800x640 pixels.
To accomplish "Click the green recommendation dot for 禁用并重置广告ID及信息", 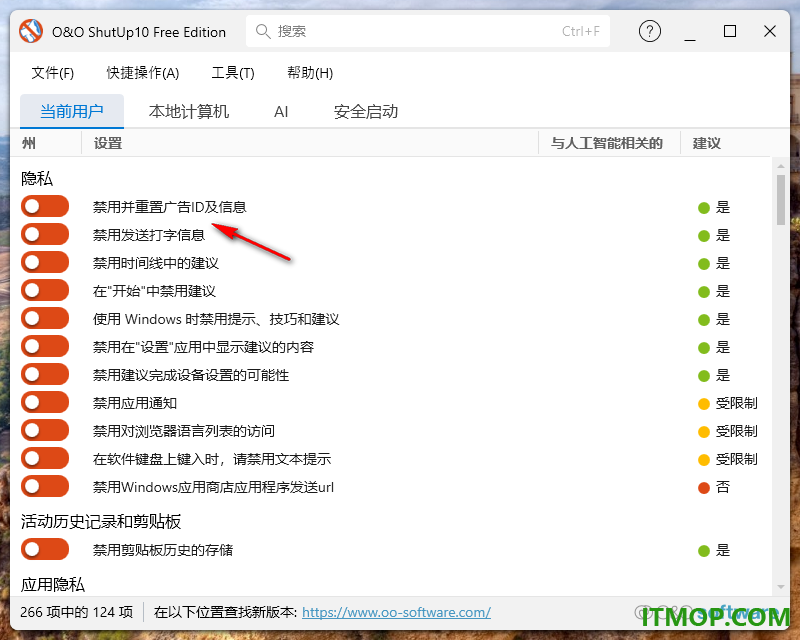I will (704, 208).
